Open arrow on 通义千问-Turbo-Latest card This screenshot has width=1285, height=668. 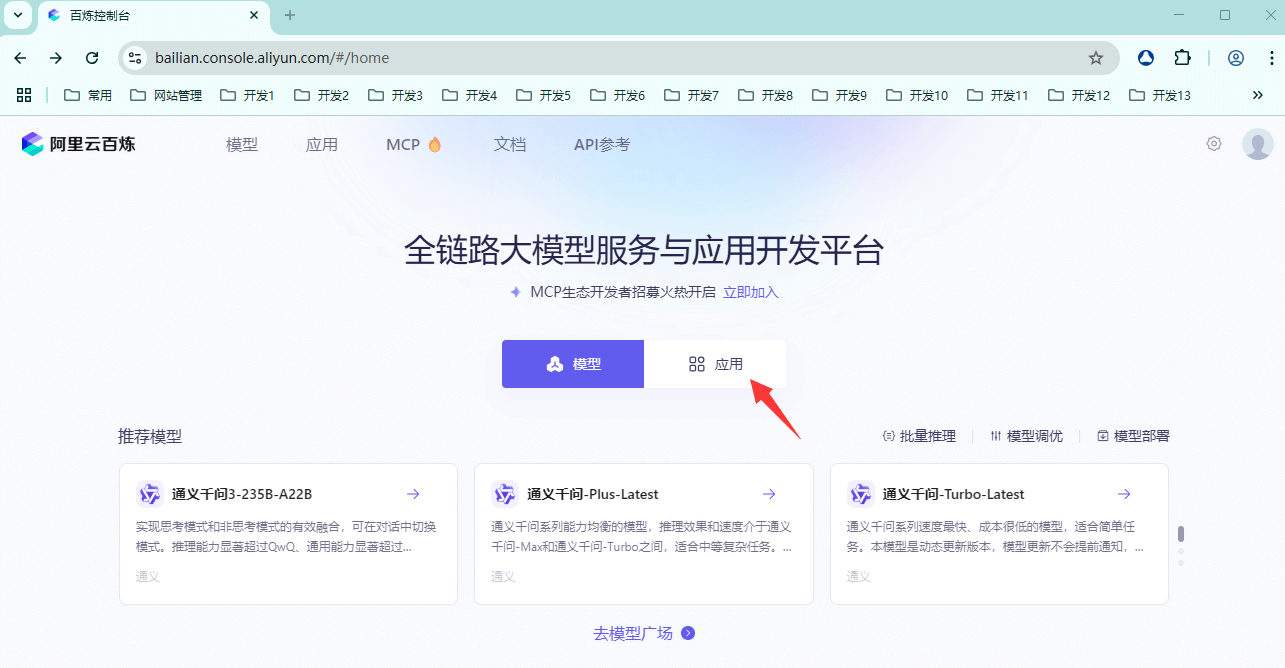pos(1124,494)
